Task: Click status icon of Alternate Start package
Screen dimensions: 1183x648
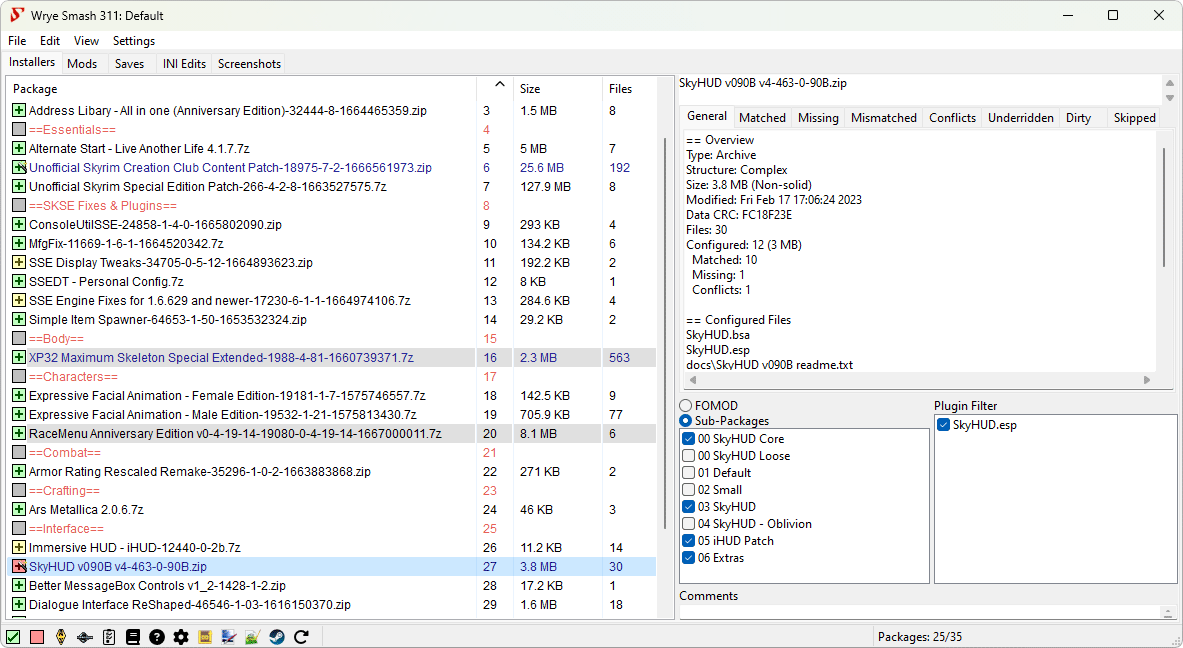Action: pyautogui.click(x=19, y=149)
